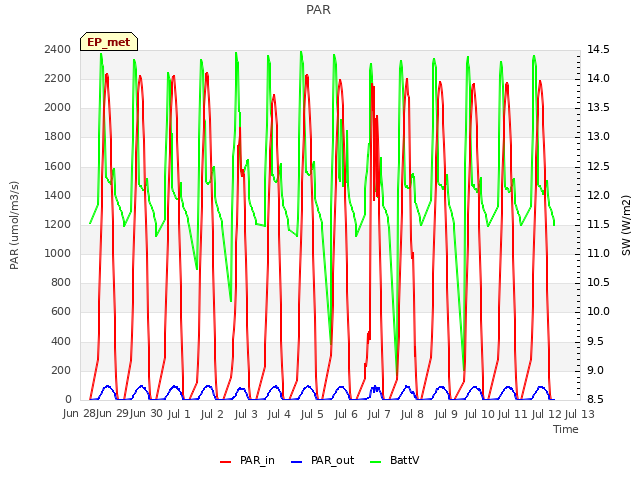640x480 pixels.
Task: Click the 600 left axis tick value
Action: point(61,311)
